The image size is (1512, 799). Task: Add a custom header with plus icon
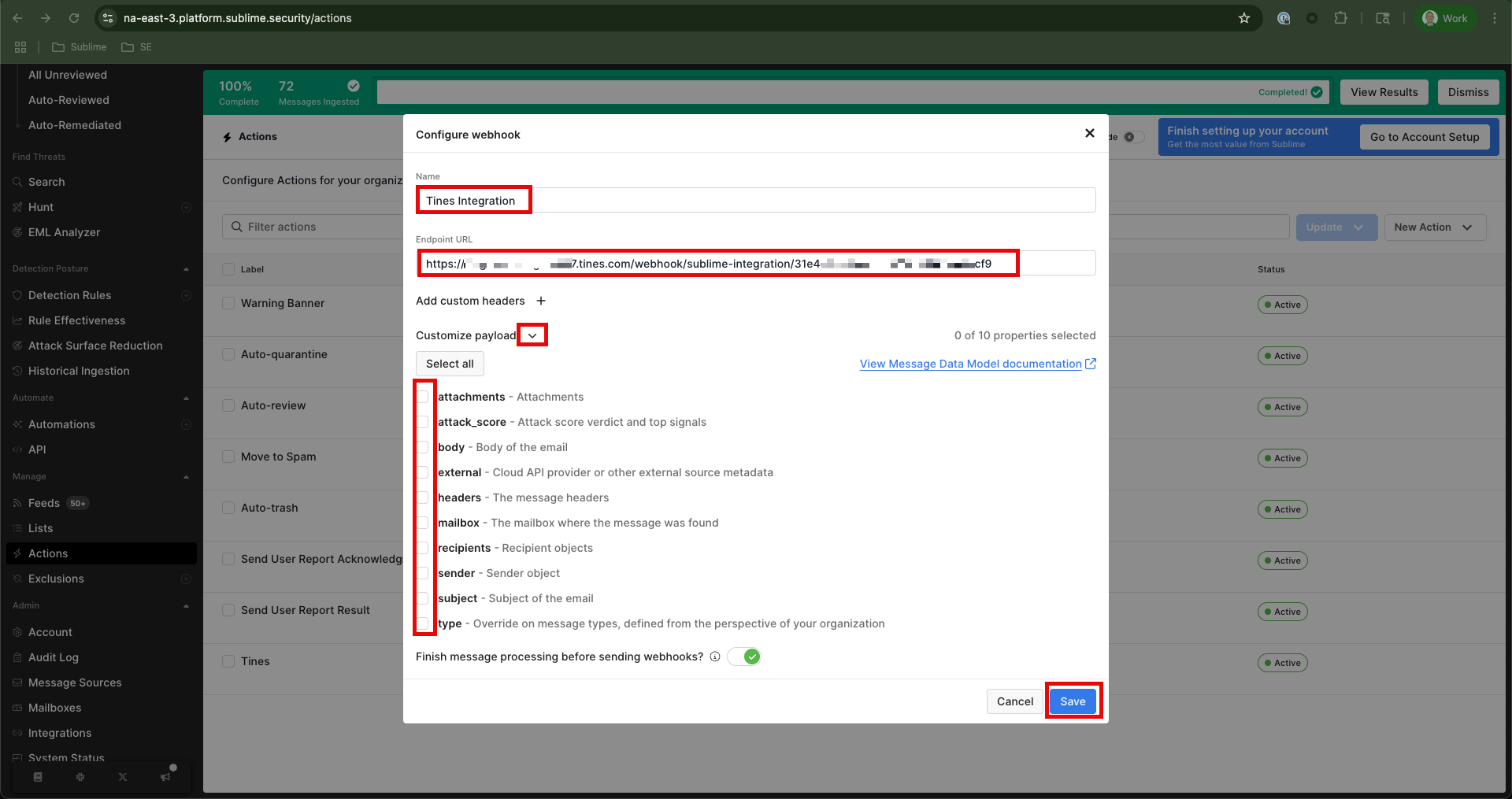[541, 301]
